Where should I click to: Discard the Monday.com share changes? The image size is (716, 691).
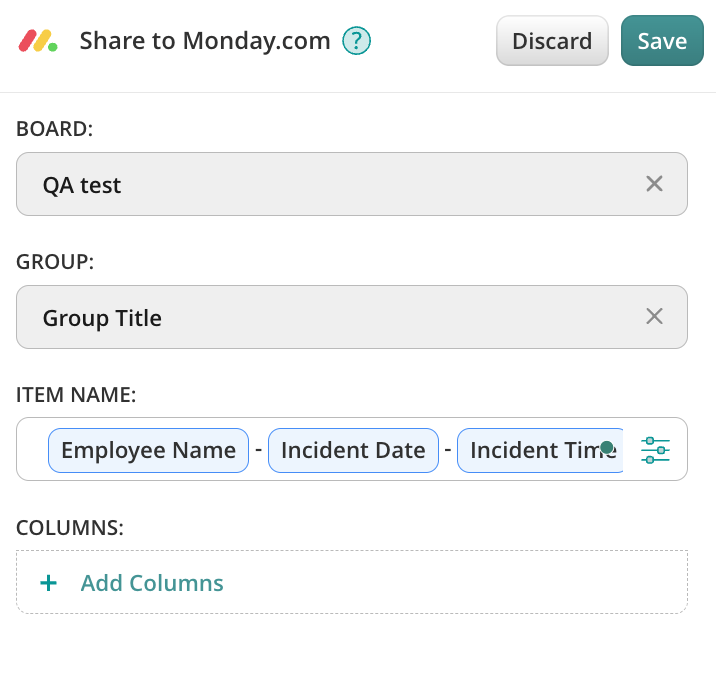pyautogui.click(x=552, y=41)
